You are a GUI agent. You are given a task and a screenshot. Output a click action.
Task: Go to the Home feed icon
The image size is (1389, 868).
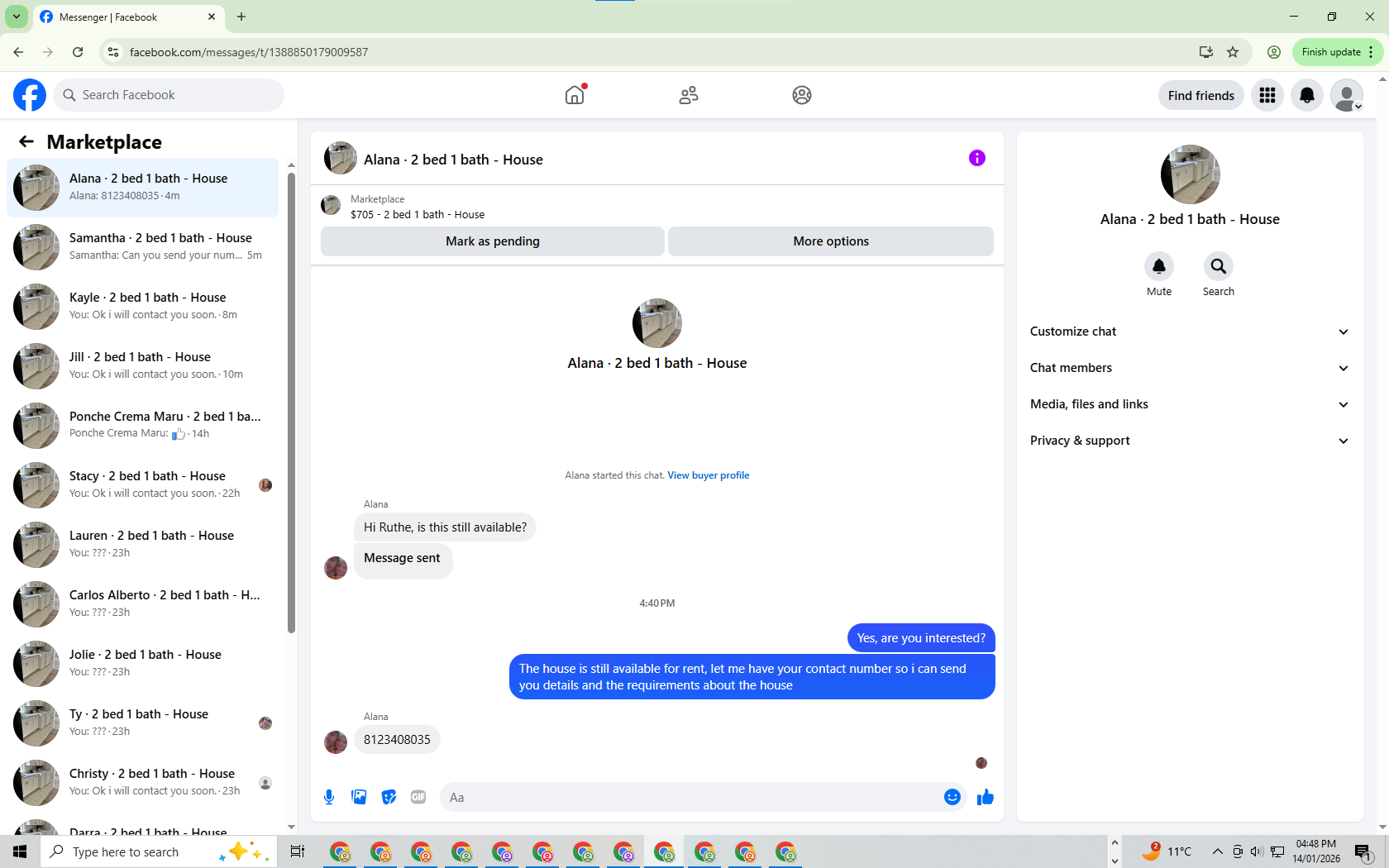click(x=575, y=95)
